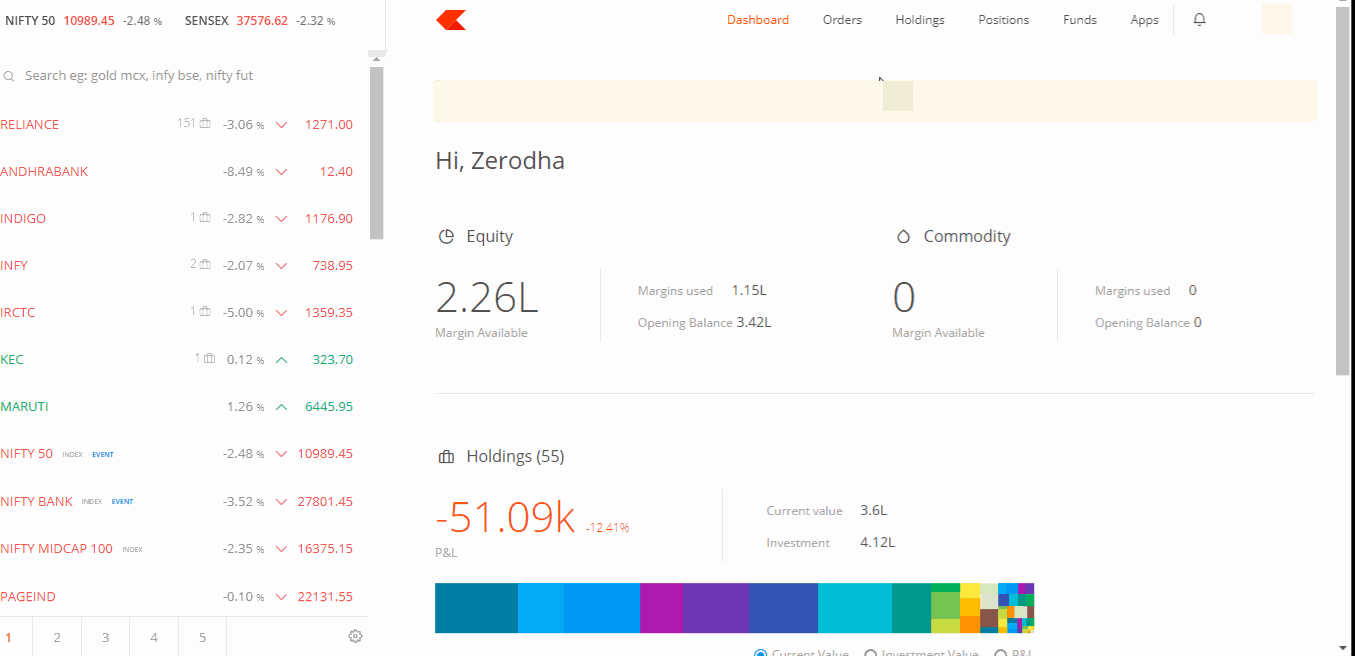Click the Commodity droplet icon
The image size is (1355, 656).
[903, 237]
